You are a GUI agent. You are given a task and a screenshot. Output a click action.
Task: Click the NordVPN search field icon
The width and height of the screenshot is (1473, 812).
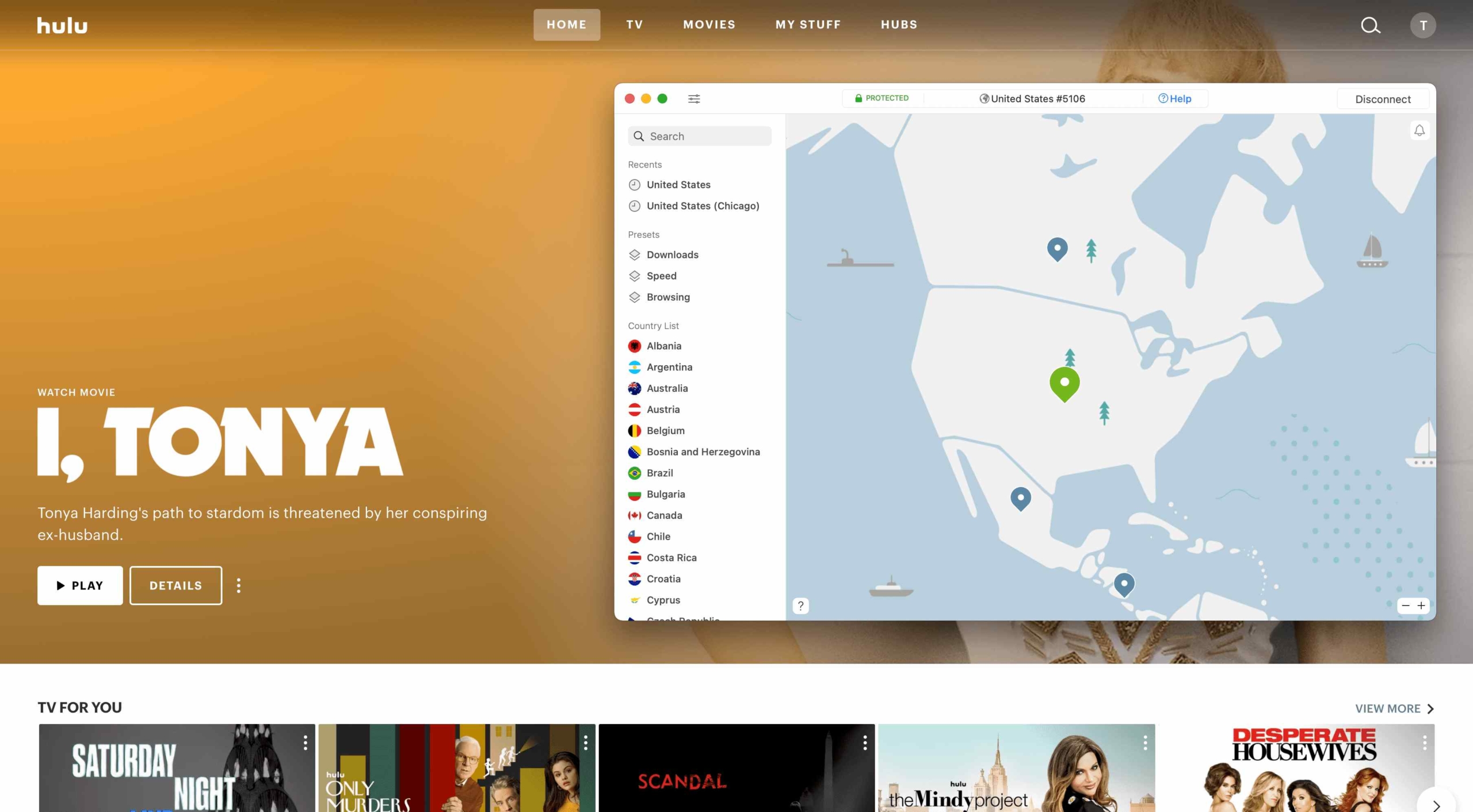pos(638,135)
